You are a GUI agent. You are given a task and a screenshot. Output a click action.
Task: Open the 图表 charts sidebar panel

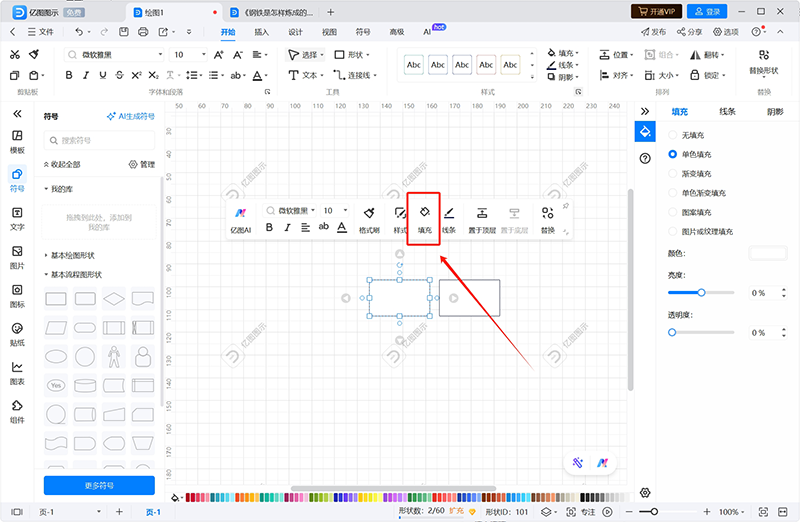[17, 374]
